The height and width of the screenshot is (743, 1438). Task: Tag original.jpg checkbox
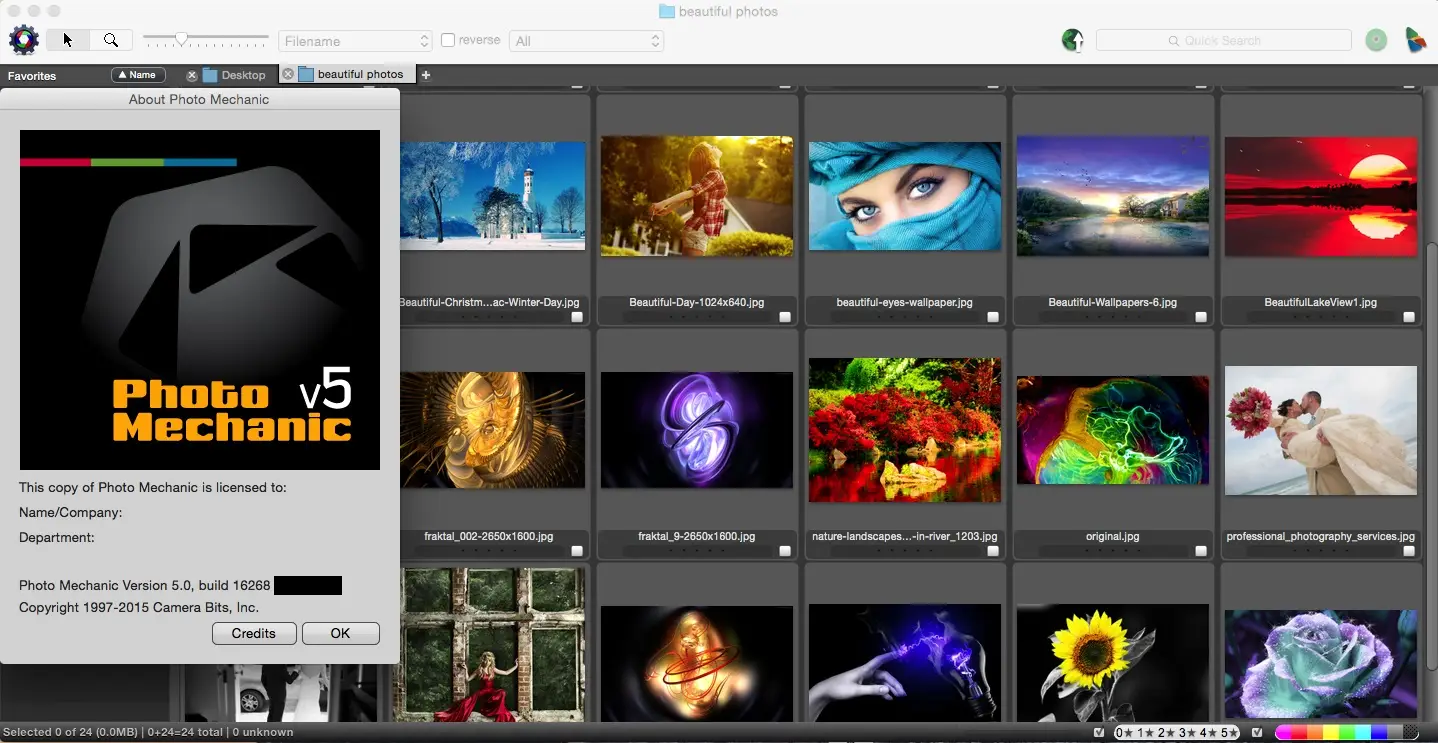point(1201,551)
